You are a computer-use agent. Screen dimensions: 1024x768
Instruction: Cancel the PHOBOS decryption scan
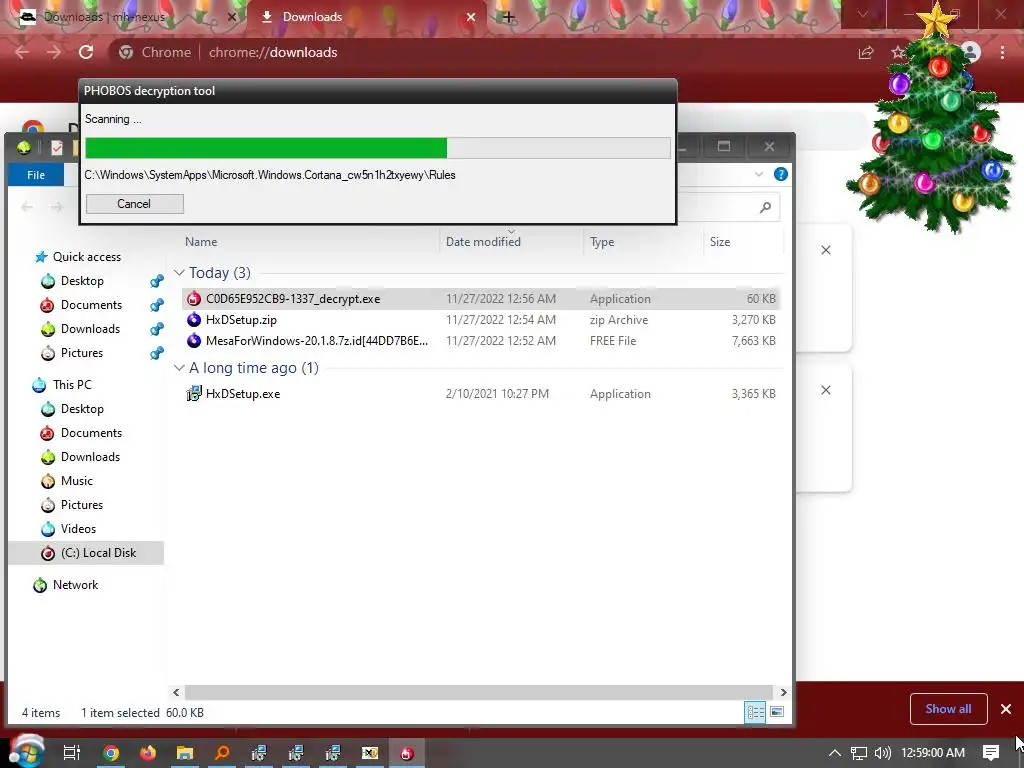point(135,204)
